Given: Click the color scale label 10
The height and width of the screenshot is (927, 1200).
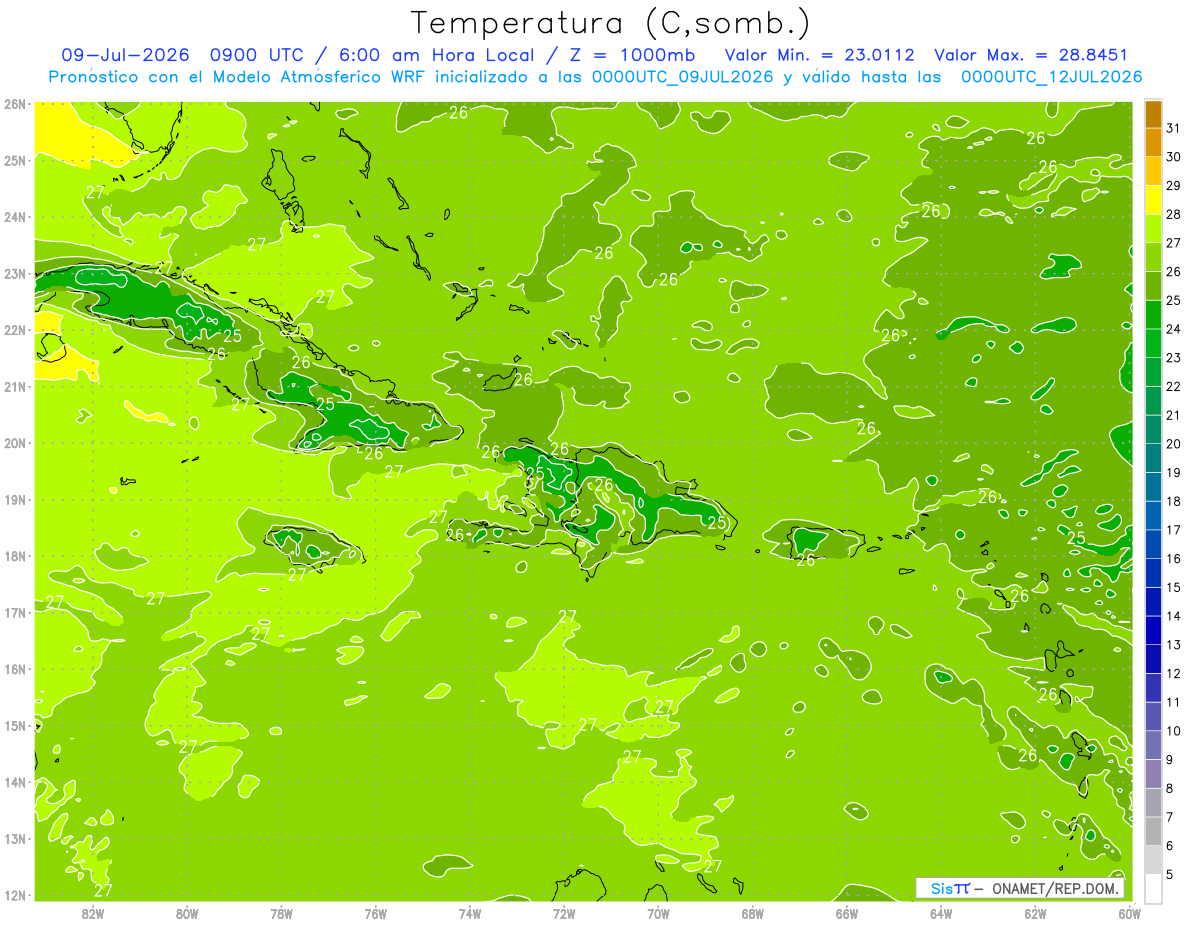Looking at the screenshot, I should tap(1173, 731).
